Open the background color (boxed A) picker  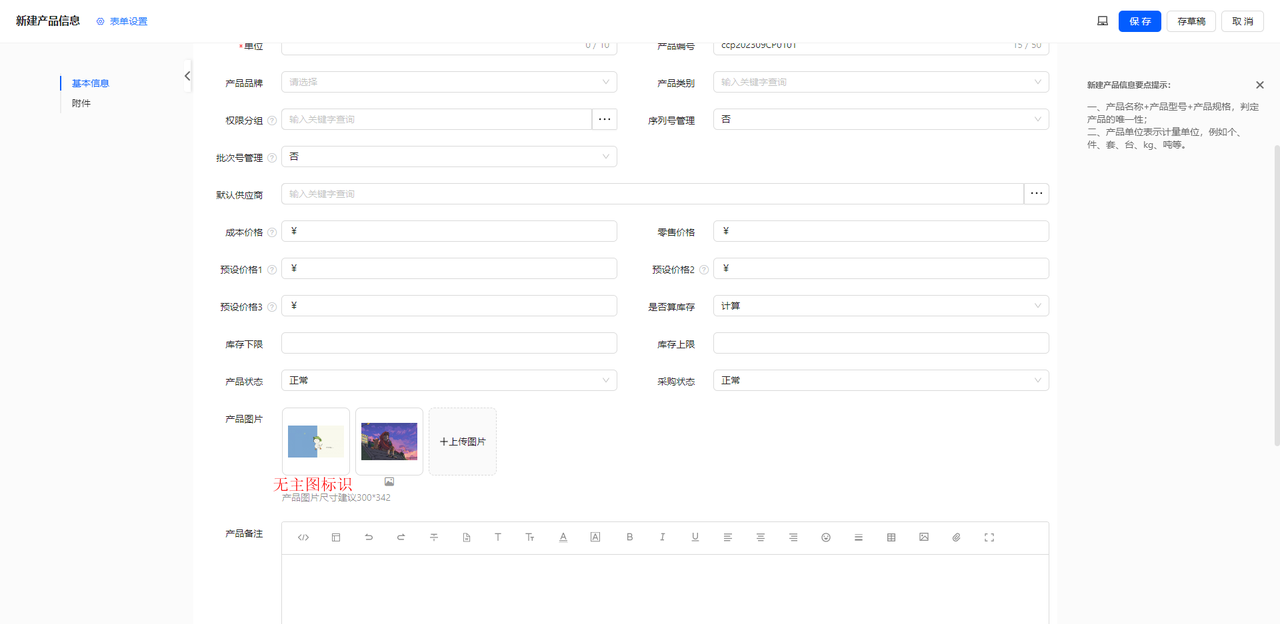pos(595,538)
